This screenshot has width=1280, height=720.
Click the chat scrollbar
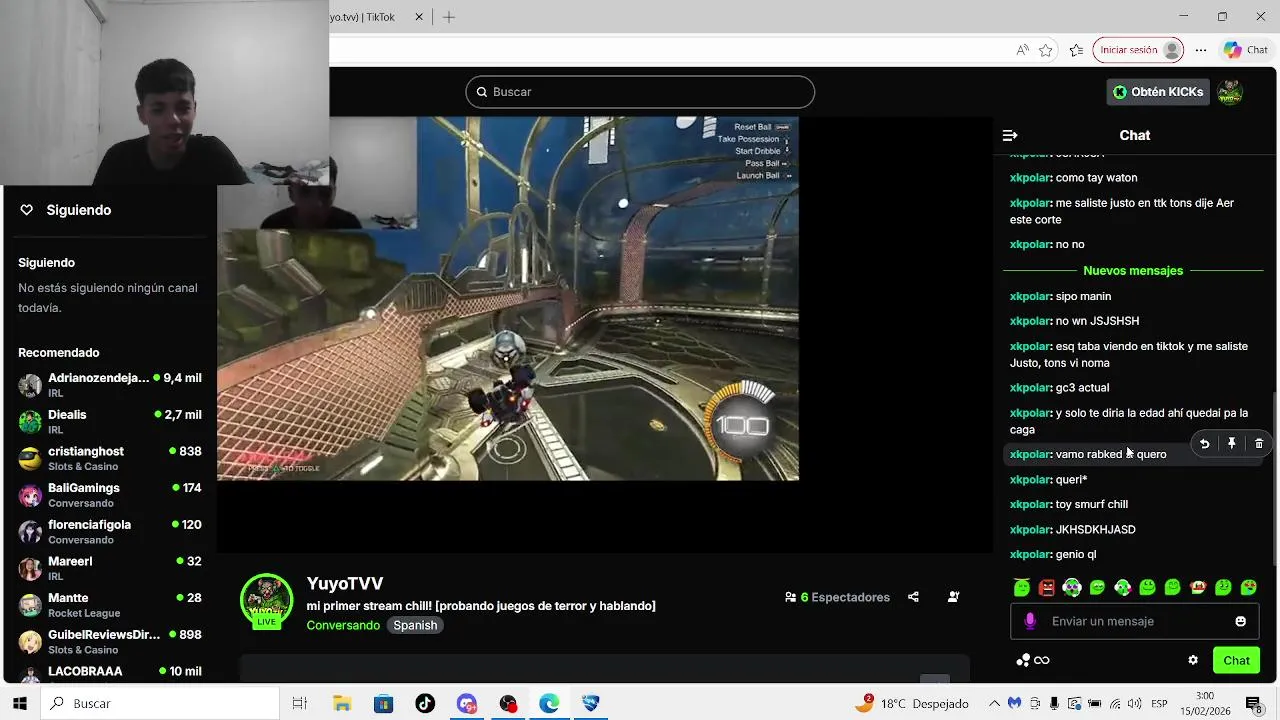click(x=1274, y=479)
